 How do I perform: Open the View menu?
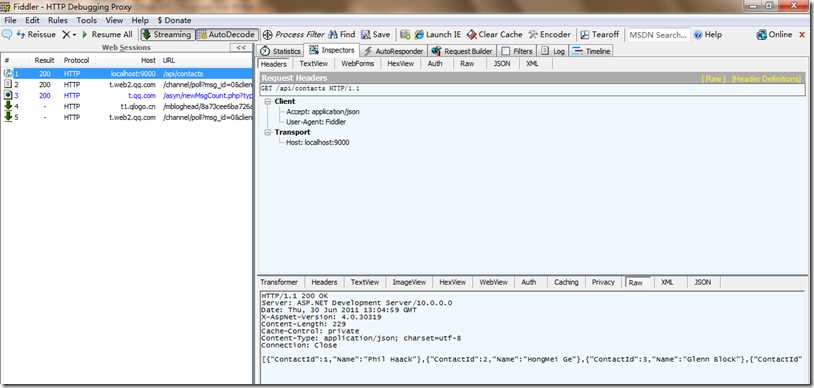pyautogui.click(x=114, y=20)
